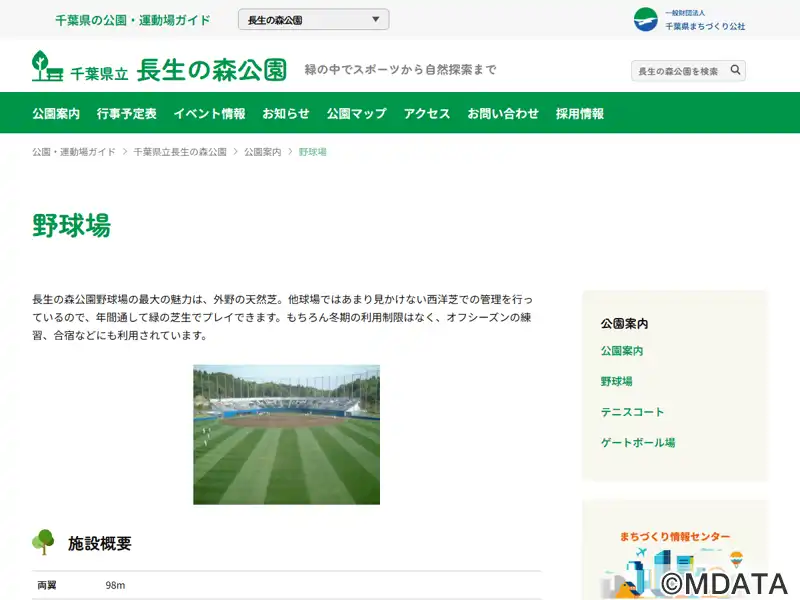Open テニスコート sidebar link
The height and width of the screenshot is (600, 800).
pos(632,412)
